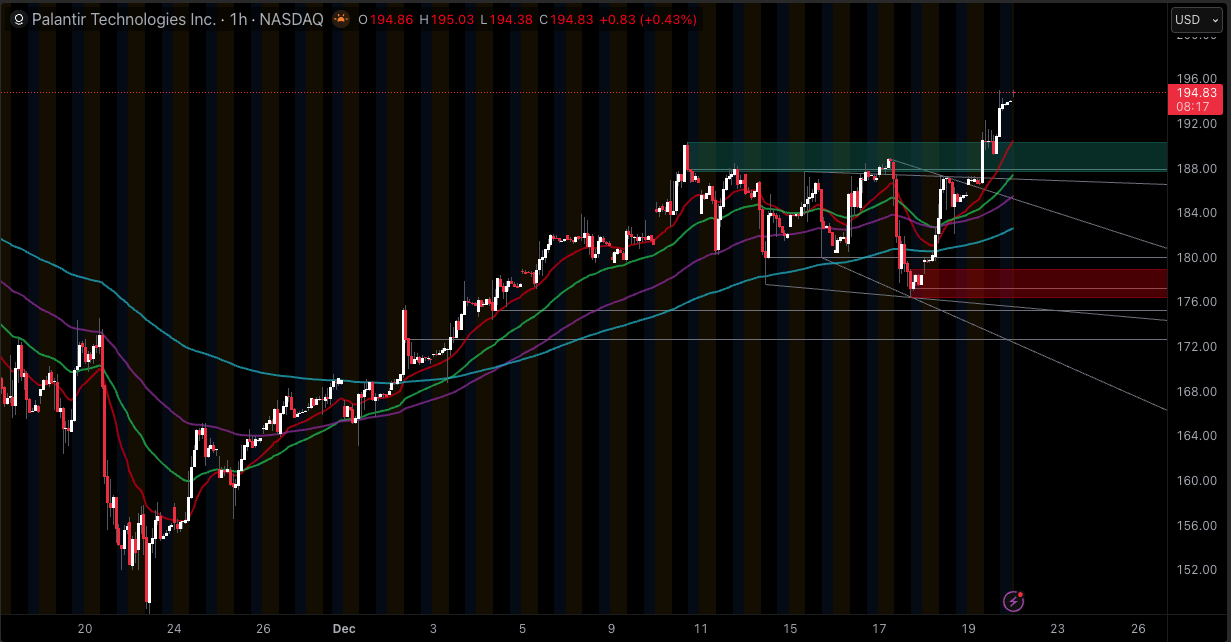Click the low value L194.38

point(507,19)
